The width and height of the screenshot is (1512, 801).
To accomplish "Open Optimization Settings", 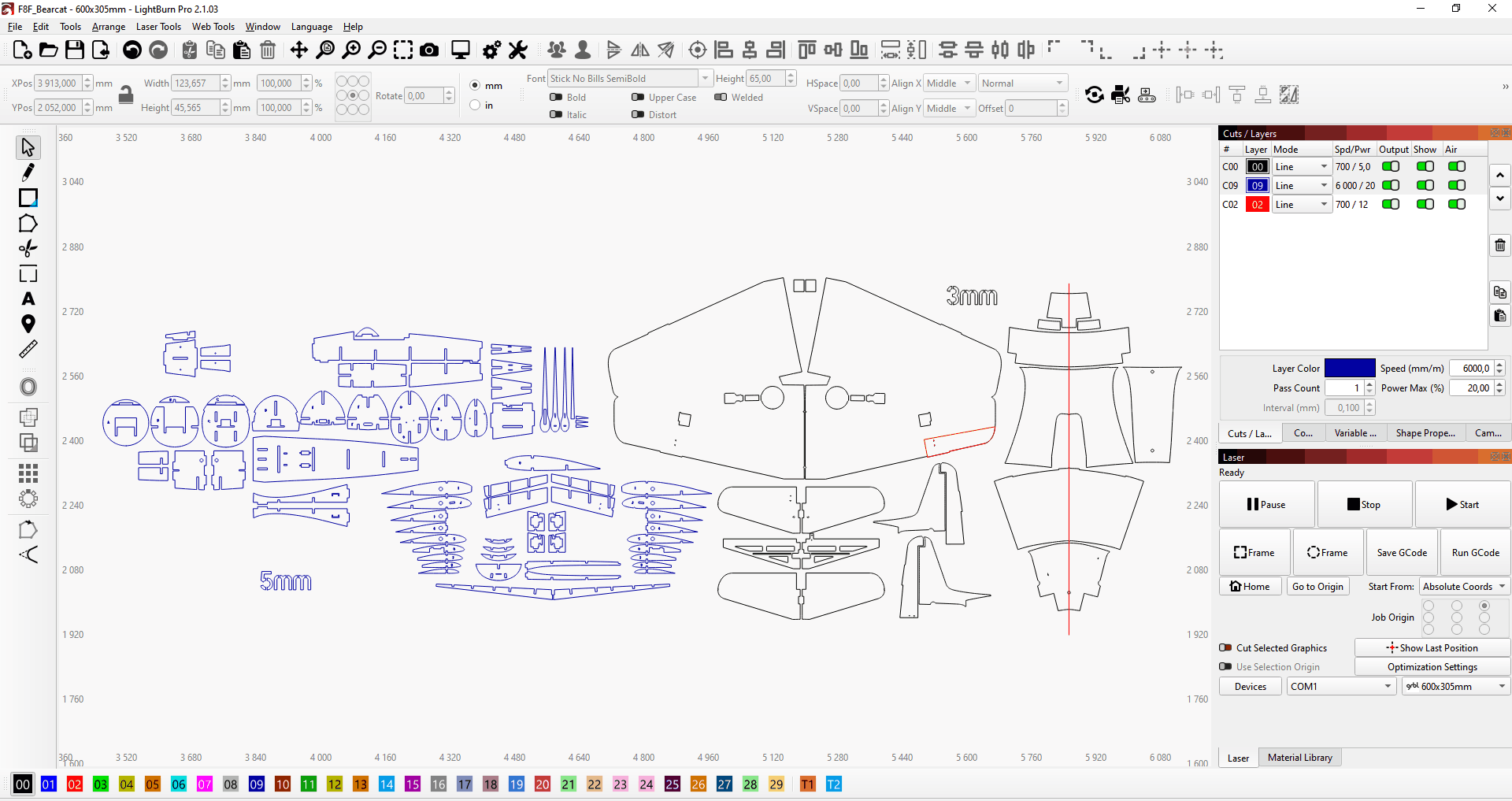I will click(1432, 666).
